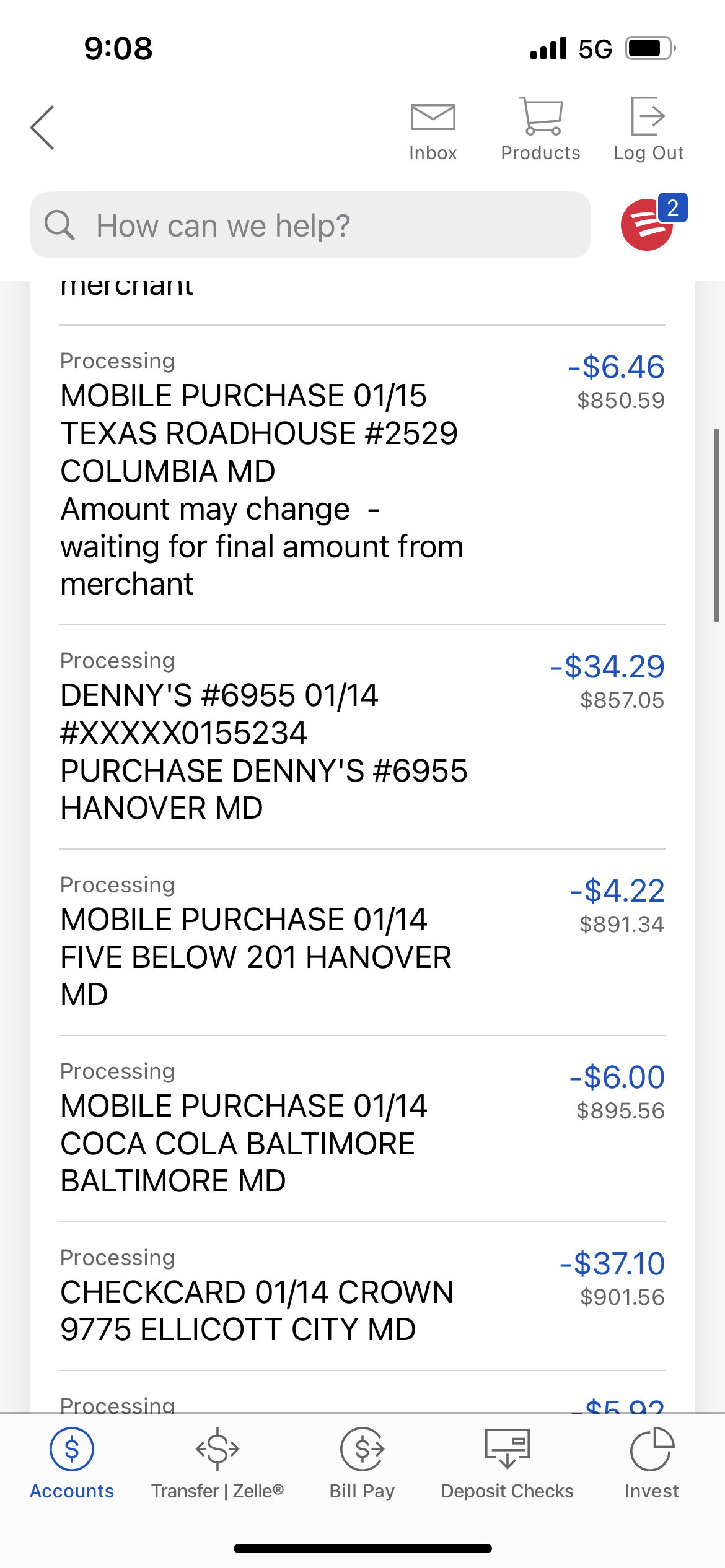Select the Coca Cola Baltimore transaction
The width and height of the screenshot is (725, 1568).
pyautogui.click(x=238, y=1143)
